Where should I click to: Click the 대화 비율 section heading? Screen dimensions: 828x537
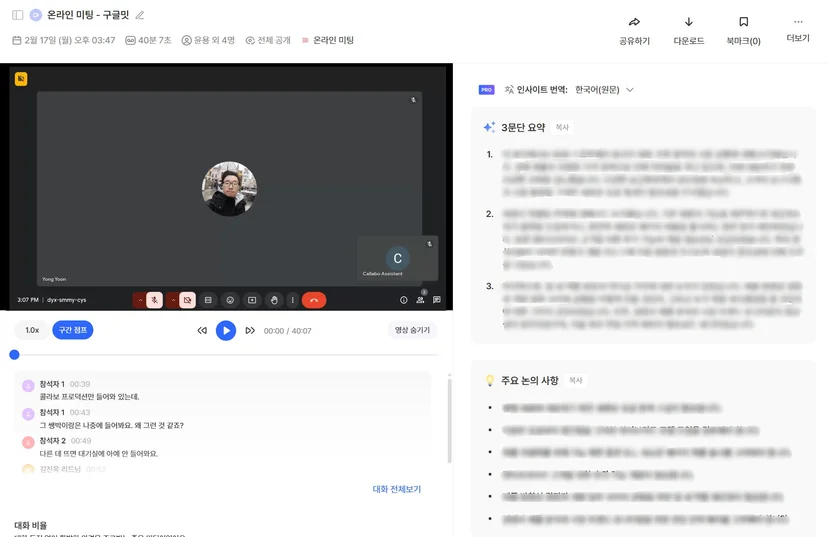31,525
